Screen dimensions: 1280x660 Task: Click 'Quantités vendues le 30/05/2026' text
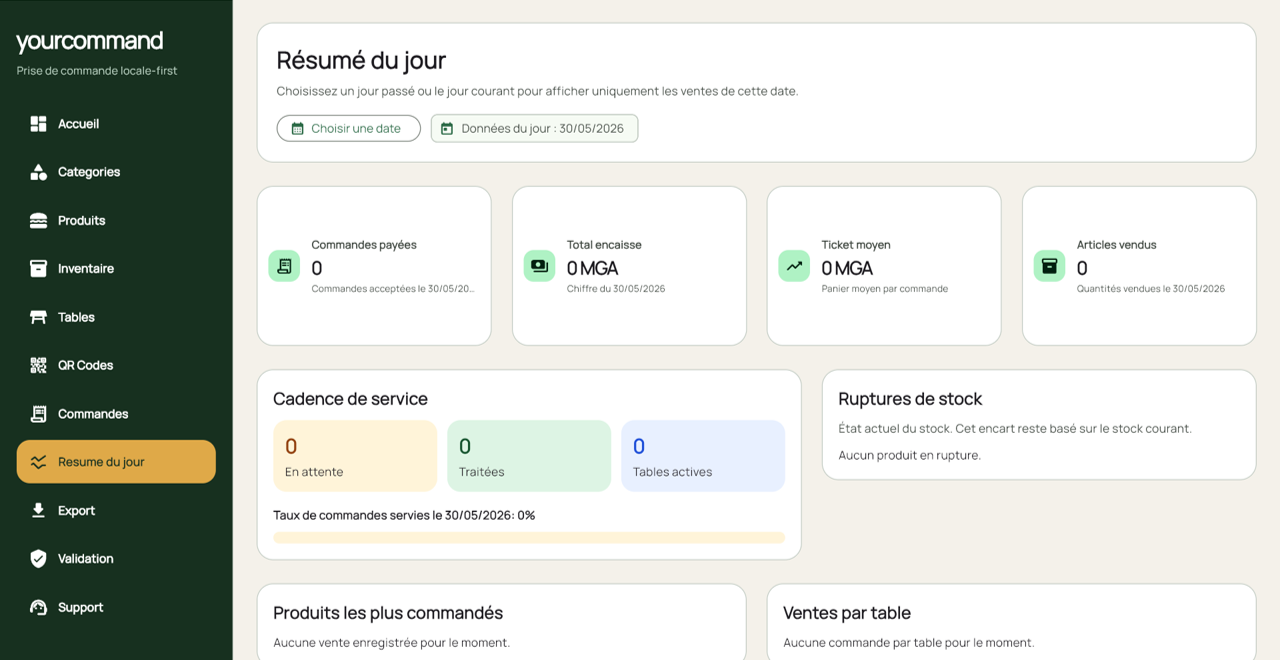click(x=1151, y=289)
